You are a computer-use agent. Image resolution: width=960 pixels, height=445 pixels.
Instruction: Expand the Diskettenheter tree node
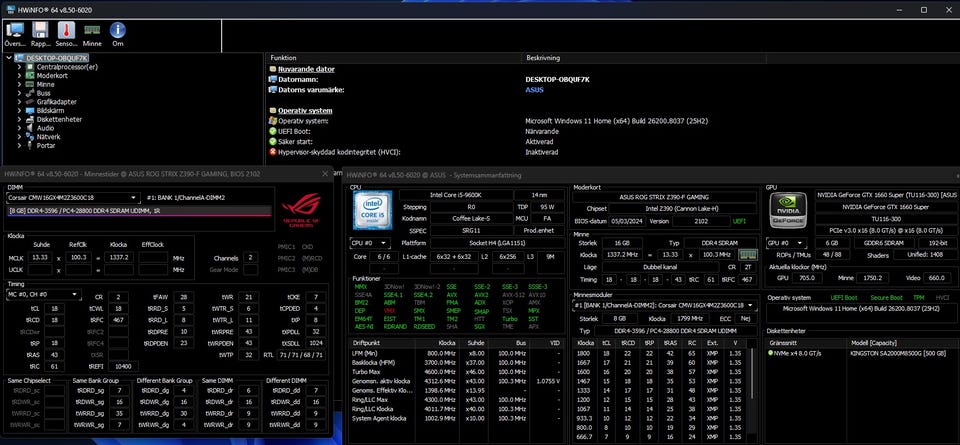tap(20, 119)
